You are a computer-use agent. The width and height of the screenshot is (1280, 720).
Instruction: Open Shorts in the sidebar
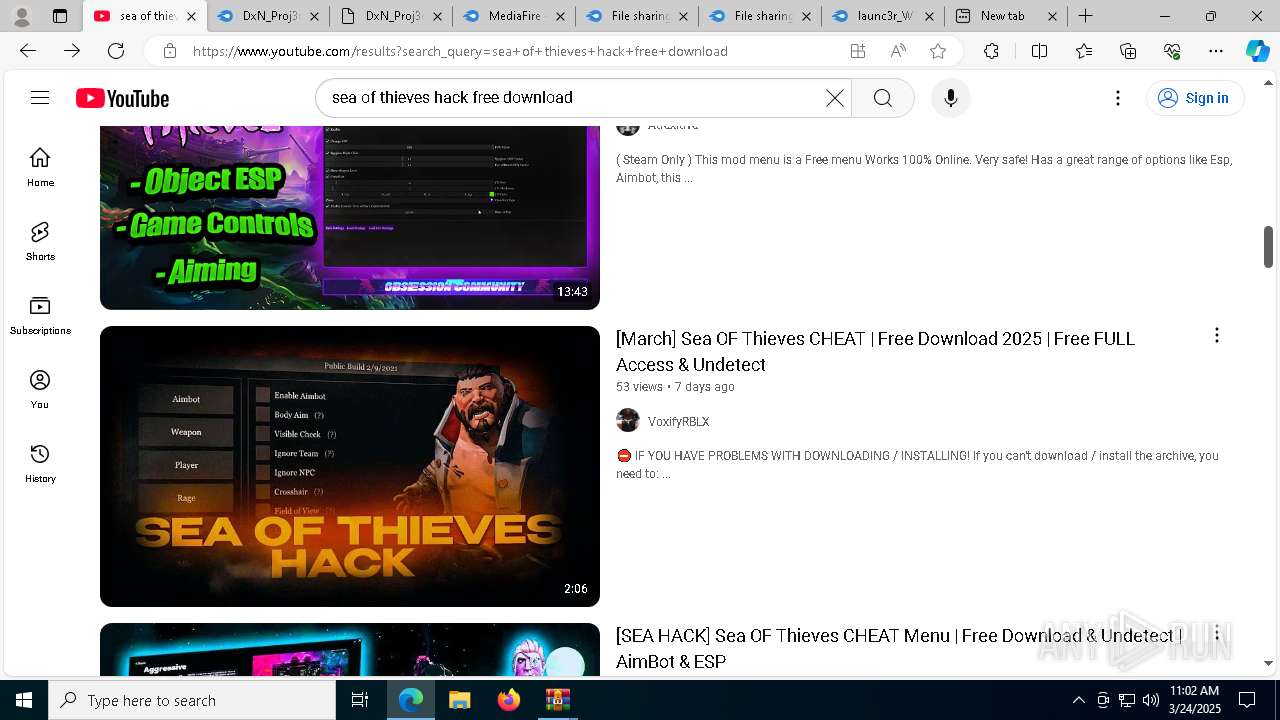40,241
